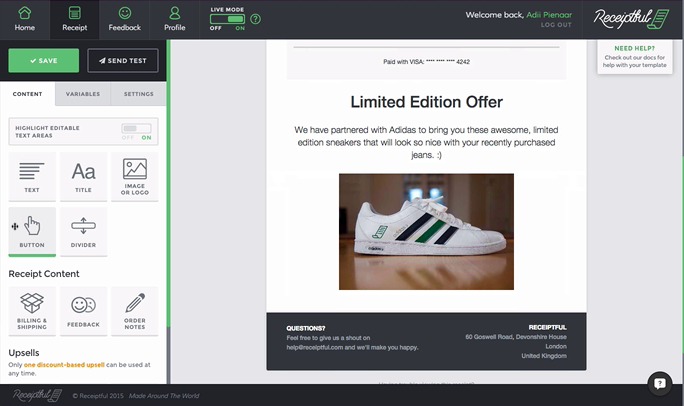This screenshot has height=406, width=684.
Task: Click the Adii Pienaar username link
Action: click(x=549, y=15)
